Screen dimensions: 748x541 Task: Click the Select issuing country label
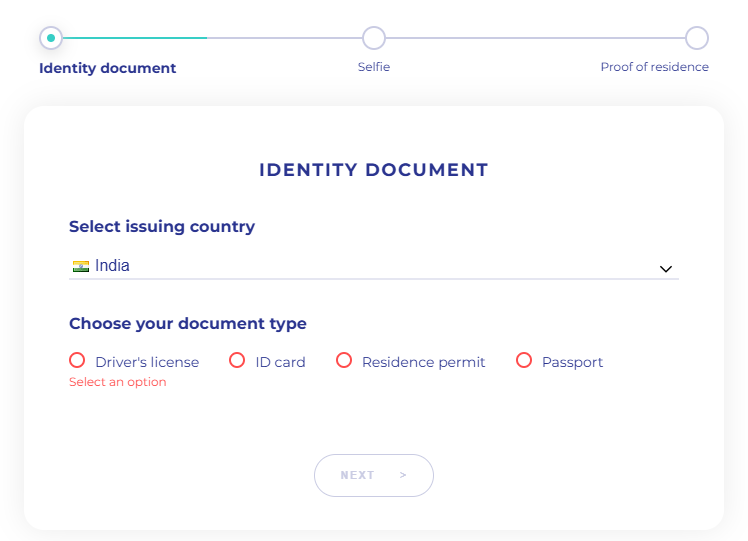coord(162,227)
